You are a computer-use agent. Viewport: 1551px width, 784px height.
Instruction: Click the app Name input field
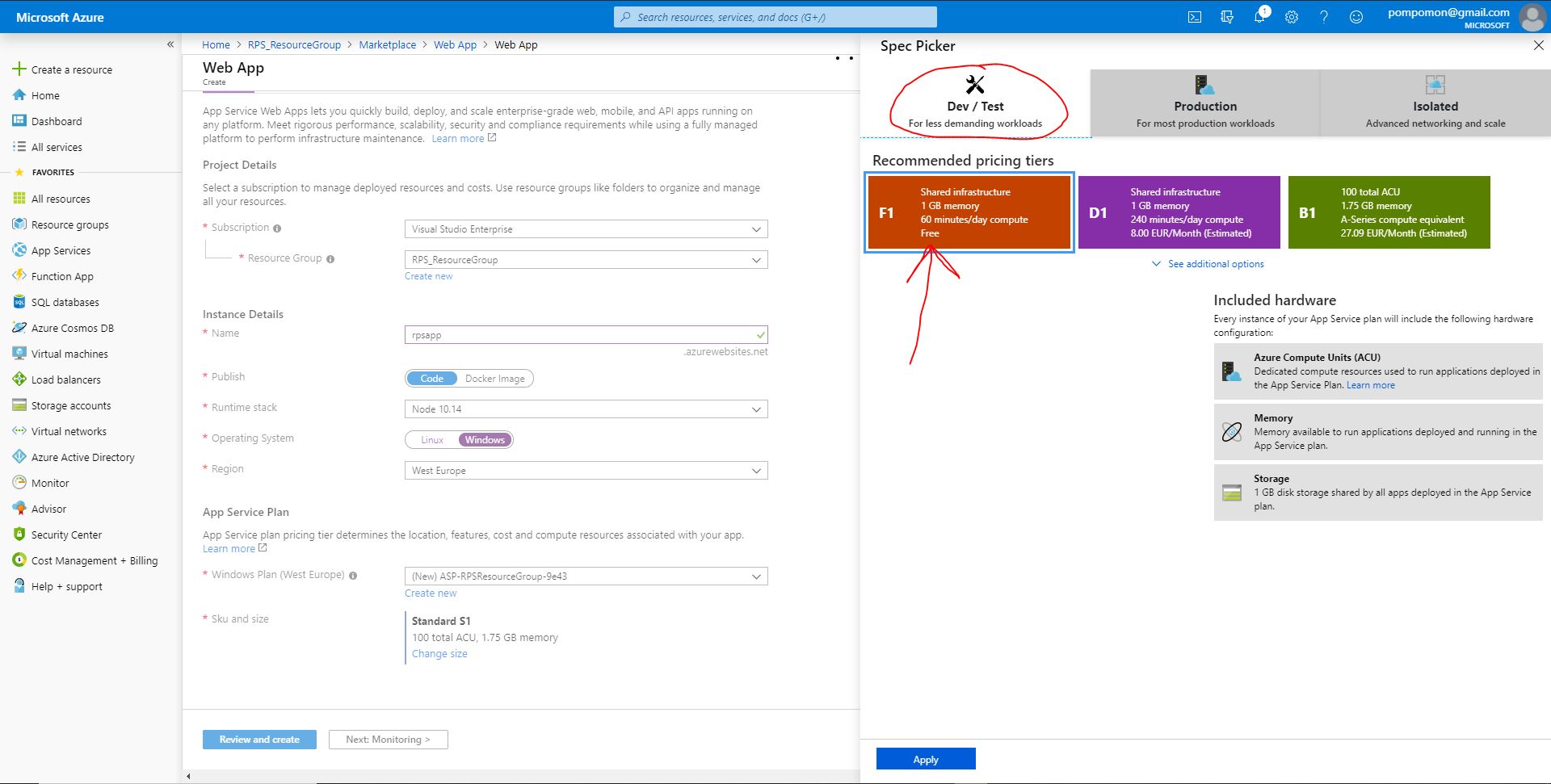[x=586, y=335]
